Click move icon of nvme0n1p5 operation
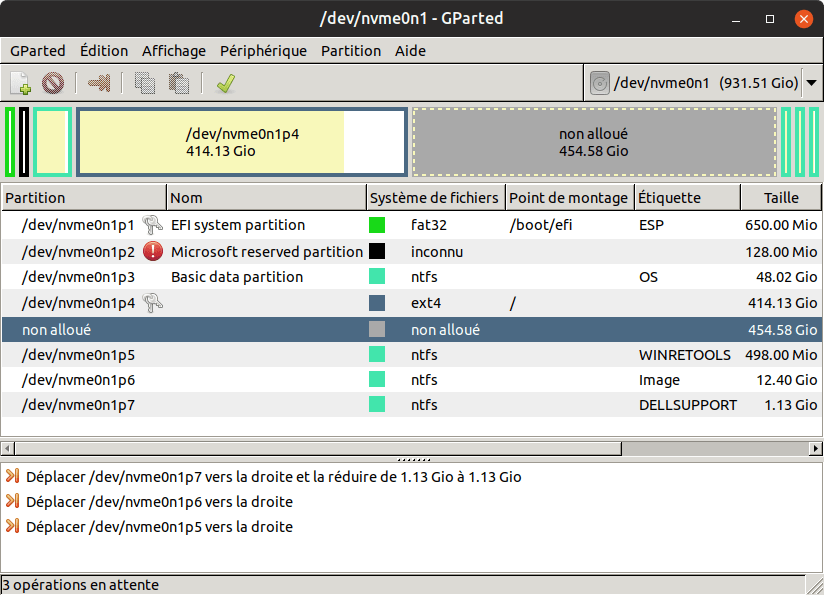 [x=13, y=526]
